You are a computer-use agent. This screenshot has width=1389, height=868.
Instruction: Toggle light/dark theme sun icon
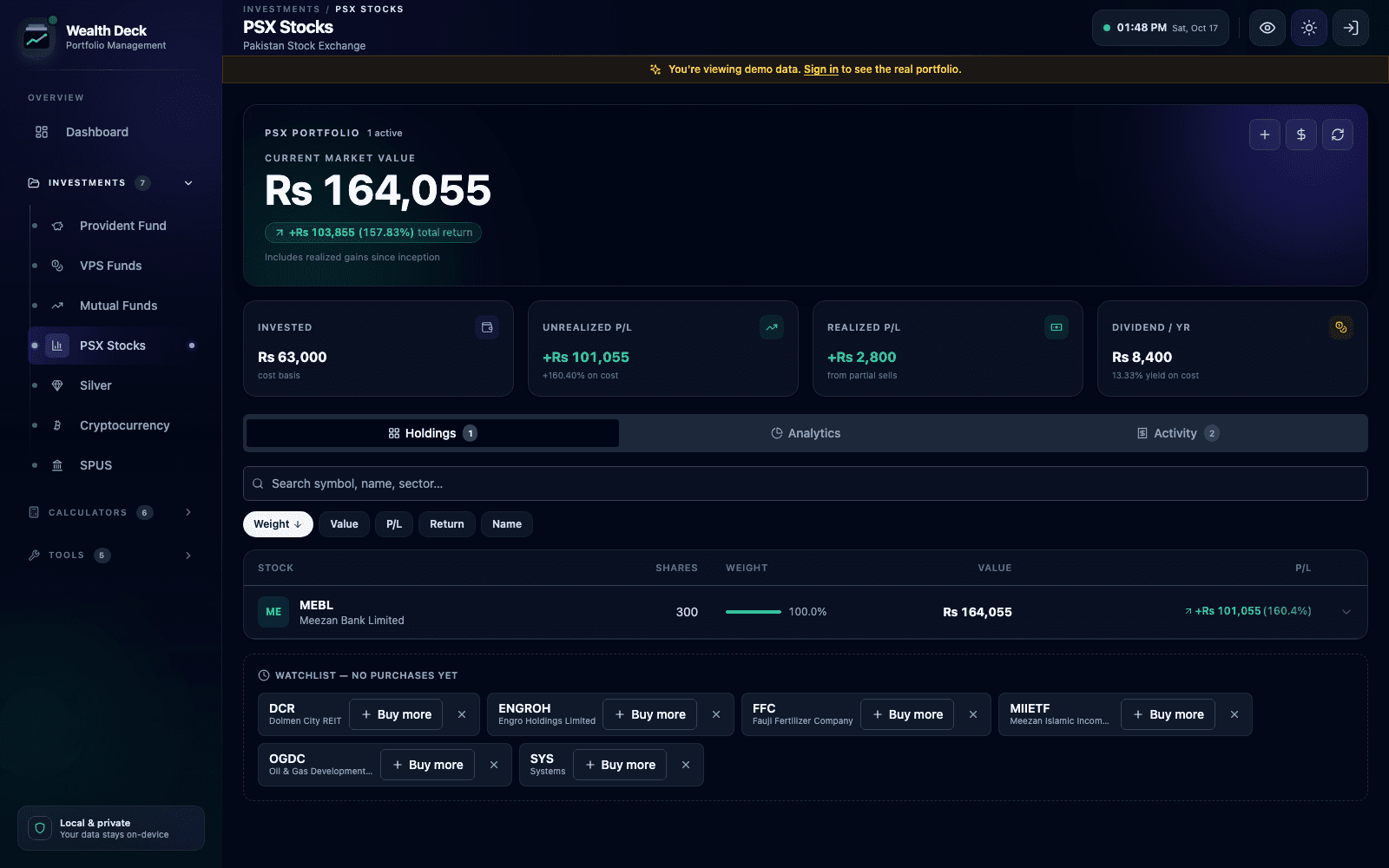tap(1308, 28)
